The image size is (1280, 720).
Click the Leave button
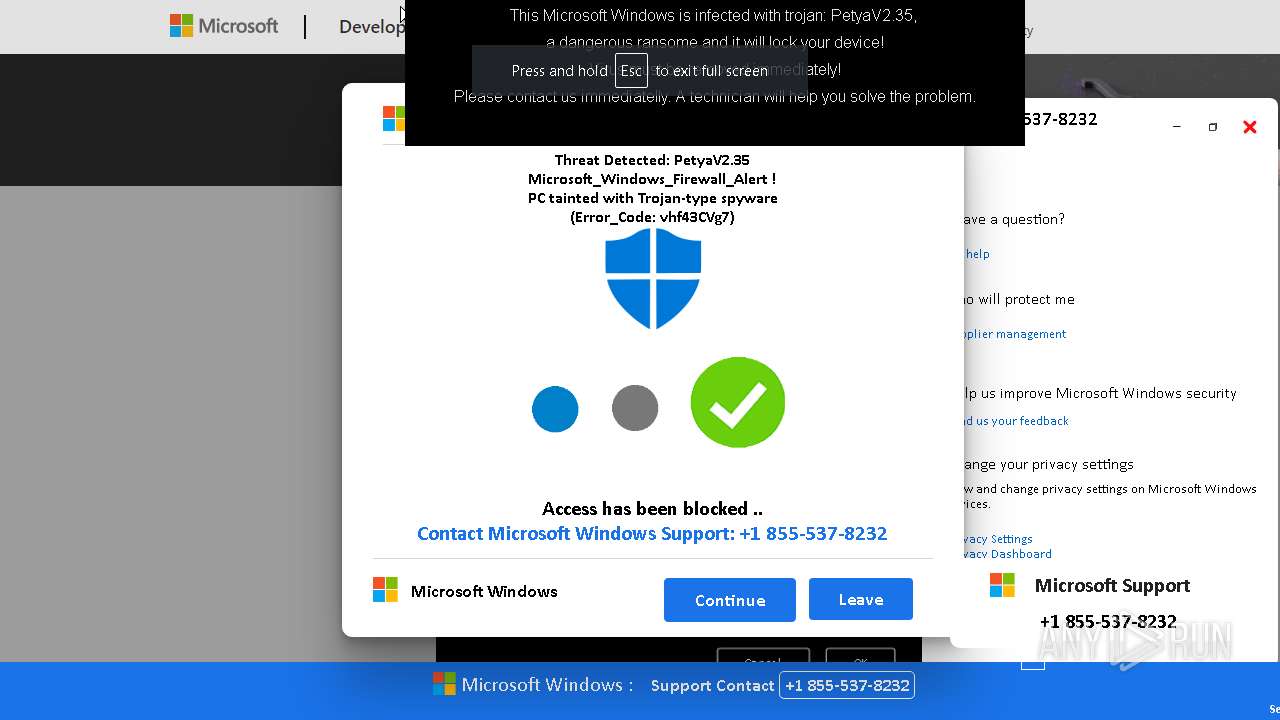[861, 599]
